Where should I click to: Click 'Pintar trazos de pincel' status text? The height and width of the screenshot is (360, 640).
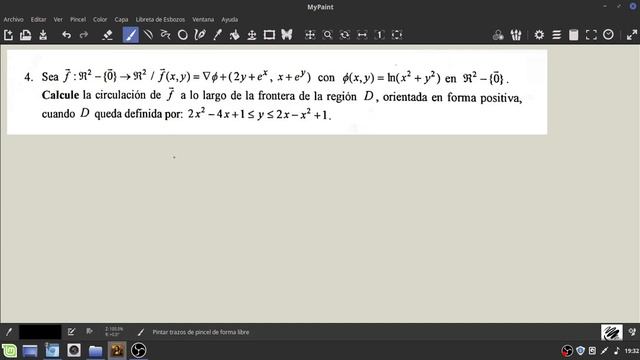click(200, 332)
